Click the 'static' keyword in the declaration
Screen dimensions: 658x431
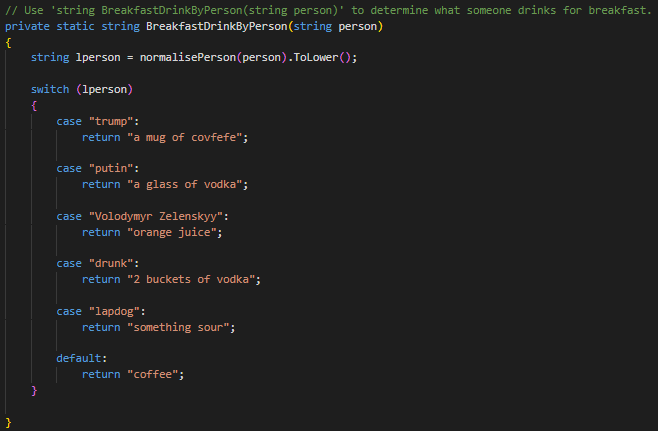point(76,26)
